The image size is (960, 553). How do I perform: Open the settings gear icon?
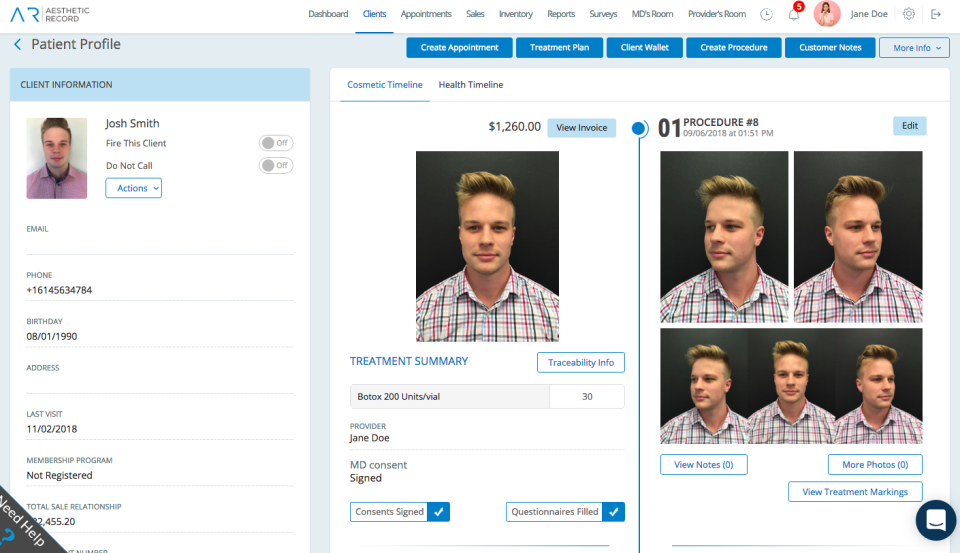[x=909, y=14]
